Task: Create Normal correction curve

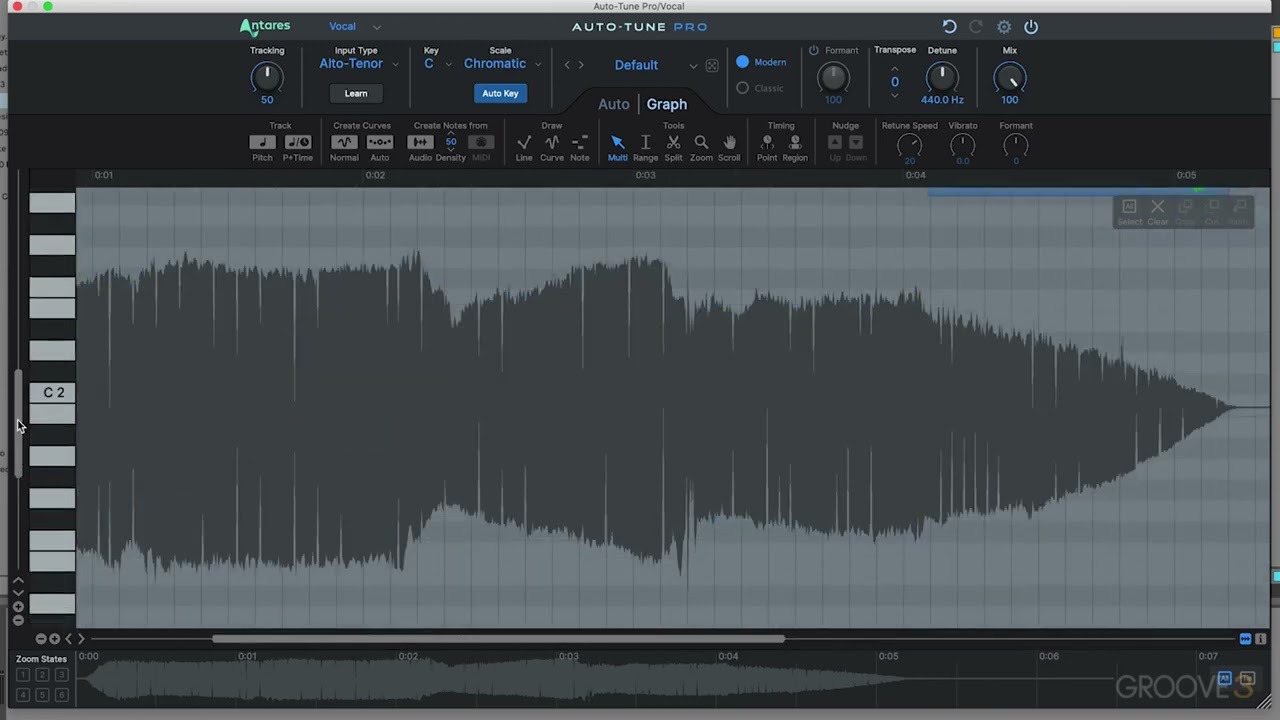Action: (x=344, y=143)
